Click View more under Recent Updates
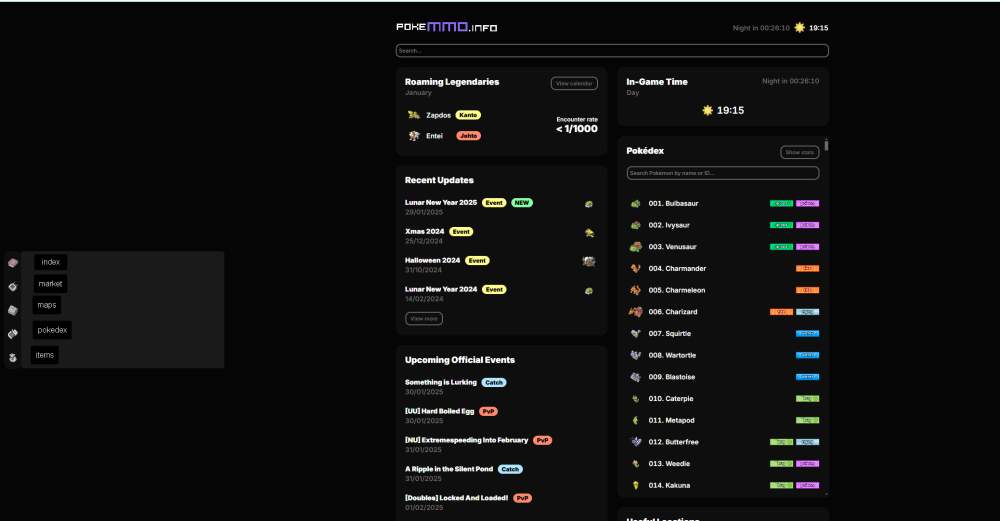 tap(424, 318)
